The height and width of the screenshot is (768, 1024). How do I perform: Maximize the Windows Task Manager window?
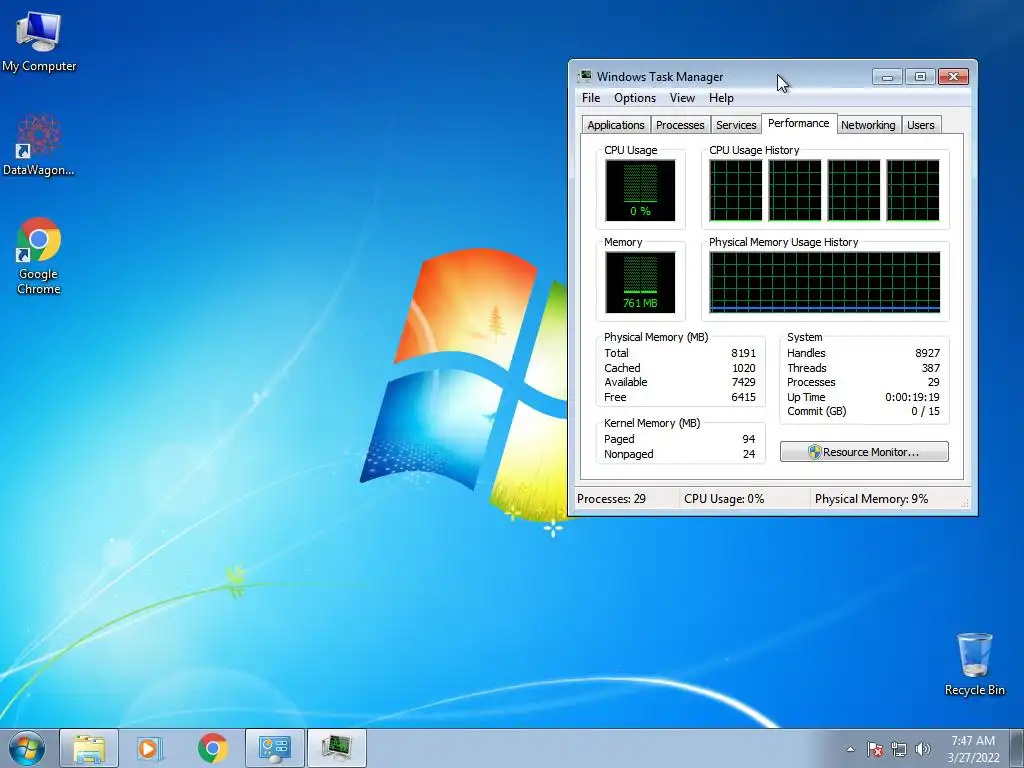point(920,77)
